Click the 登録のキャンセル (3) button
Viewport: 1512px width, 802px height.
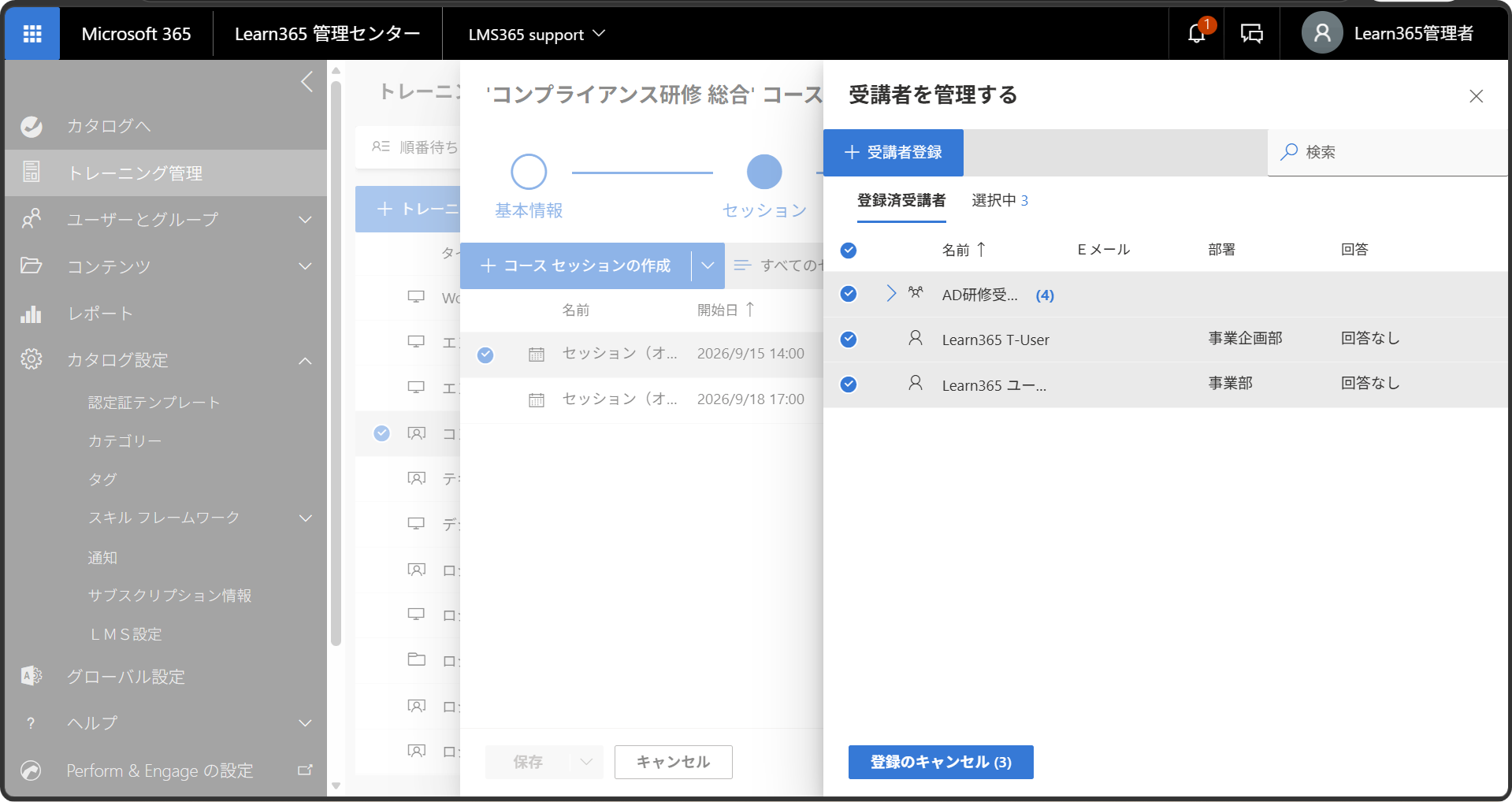coord(941,762)
